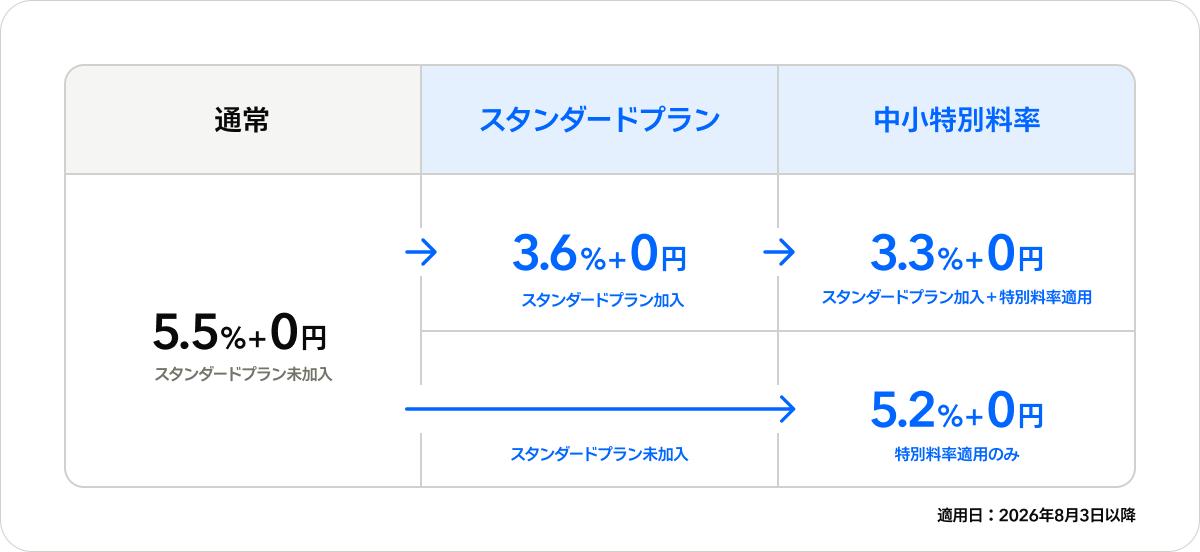Click the long arrow pointing to 5.2% rate
Image resolution: width=1200 pixels, height=552 pixels.
tap(600, 408)
